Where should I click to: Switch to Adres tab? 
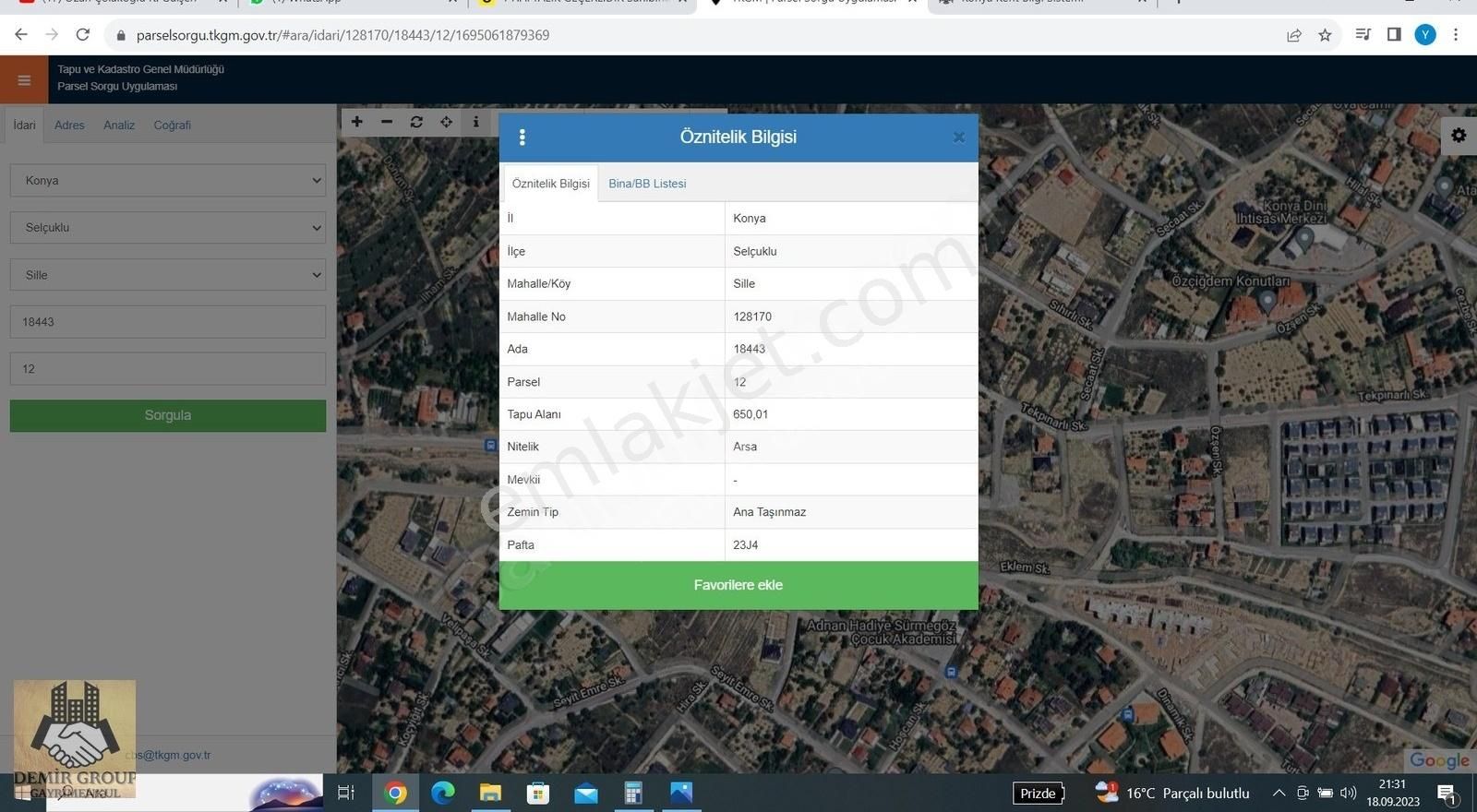(x=69, y=125)
